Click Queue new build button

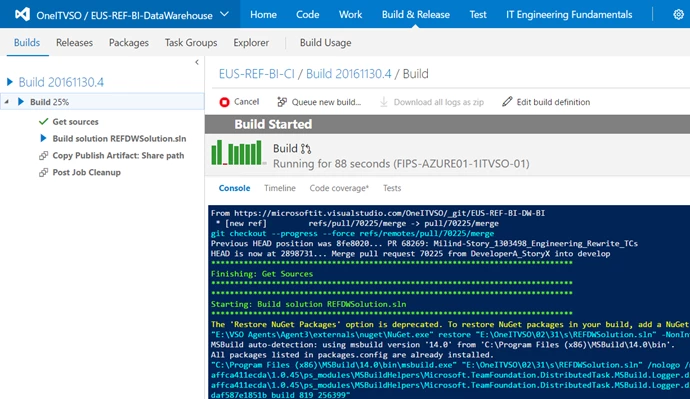tap(319, 102)
